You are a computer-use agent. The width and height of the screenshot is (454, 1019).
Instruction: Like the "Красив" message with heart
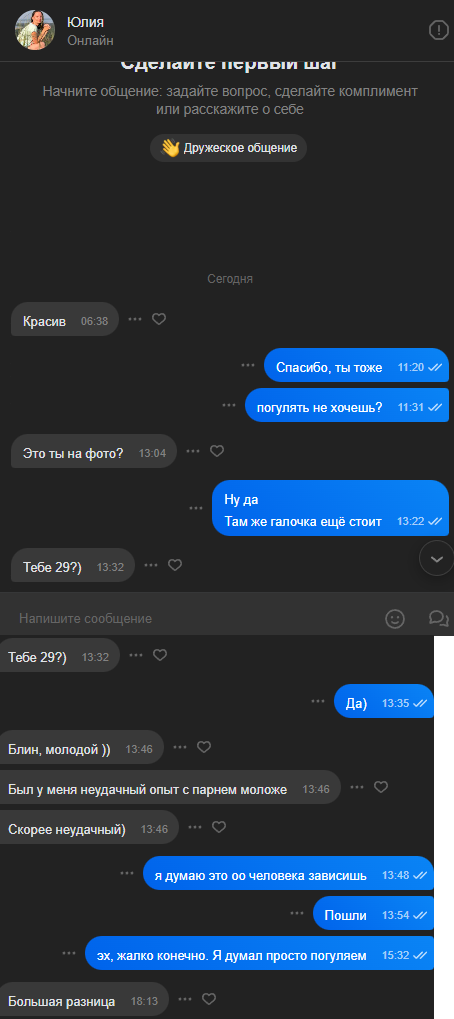click(x=159, y=319)
